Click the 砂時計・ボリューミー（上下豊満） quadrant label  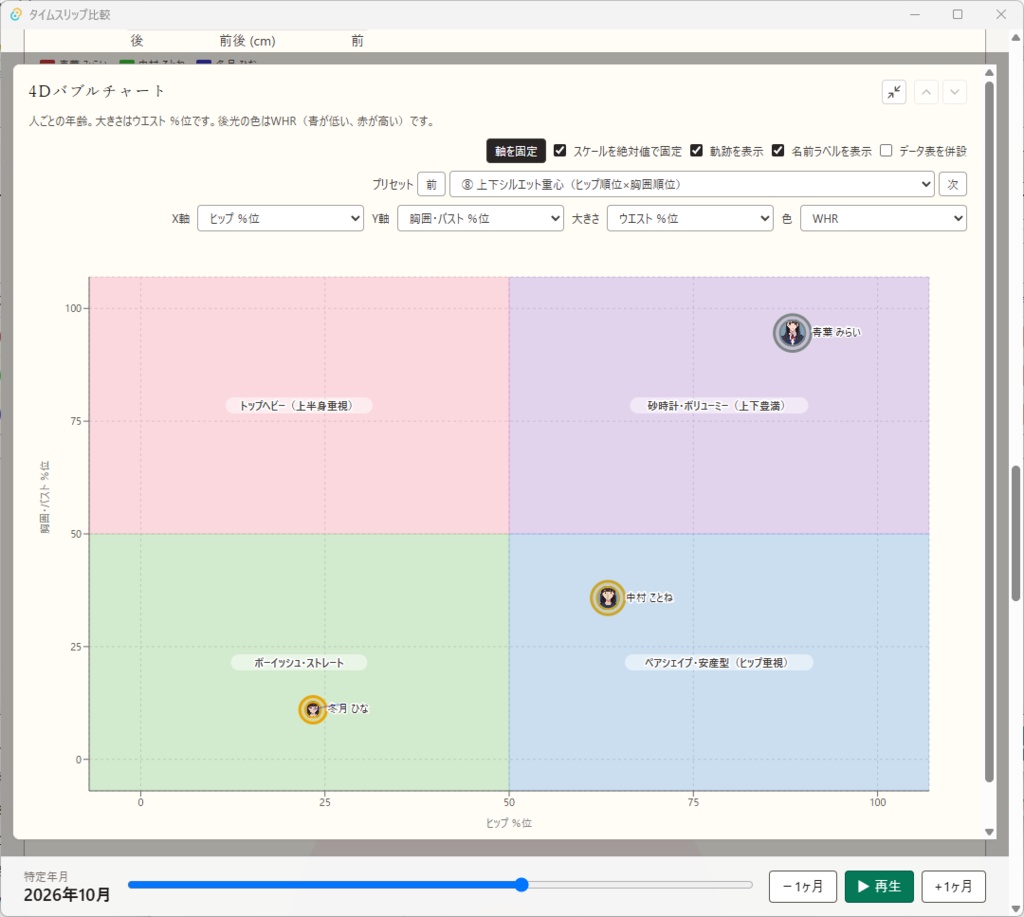pos(718,406)
